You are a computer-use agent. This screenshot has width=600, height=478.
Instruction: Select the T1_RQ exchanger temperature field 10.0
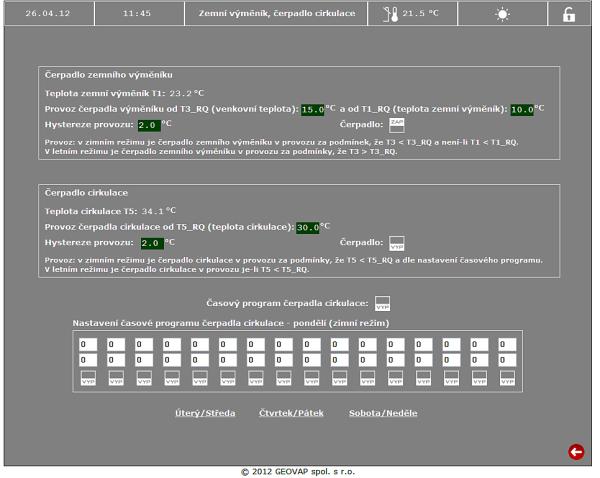521,109
